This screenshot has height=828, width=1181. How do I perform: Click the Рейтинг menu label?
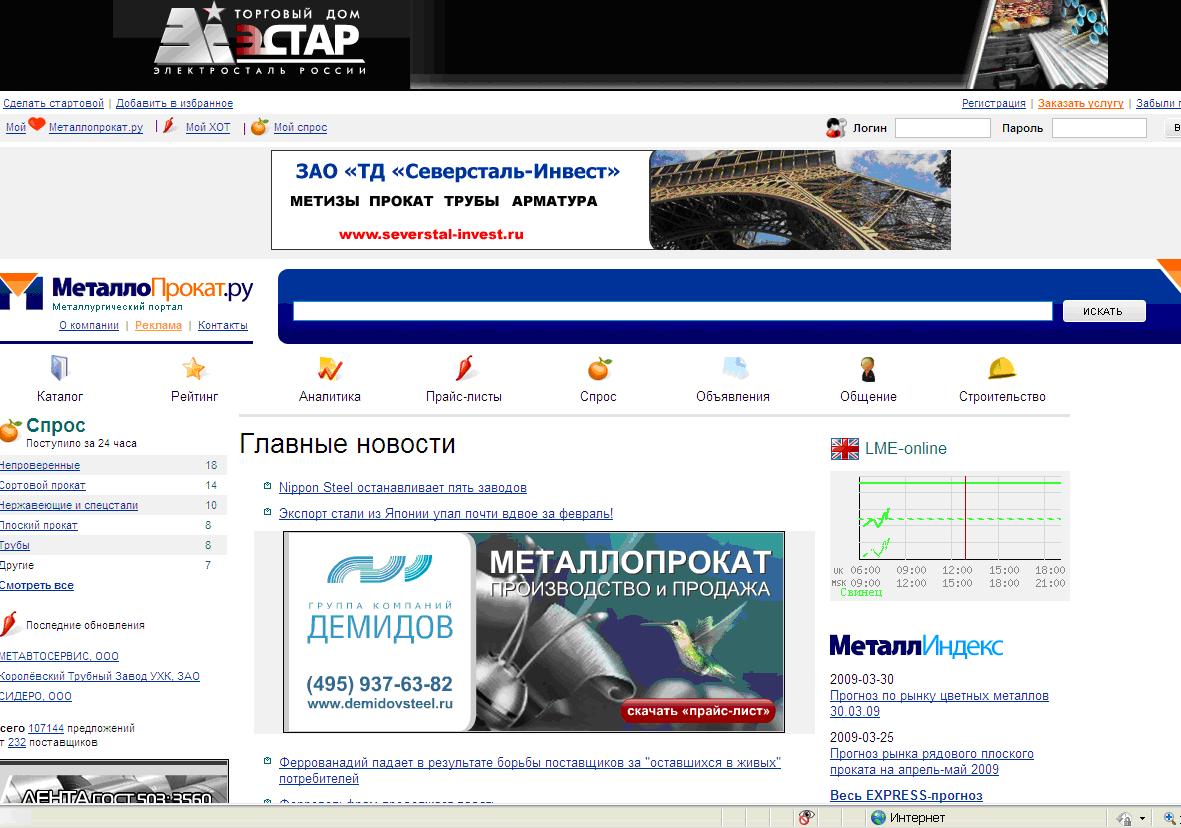tap(194, 396)
